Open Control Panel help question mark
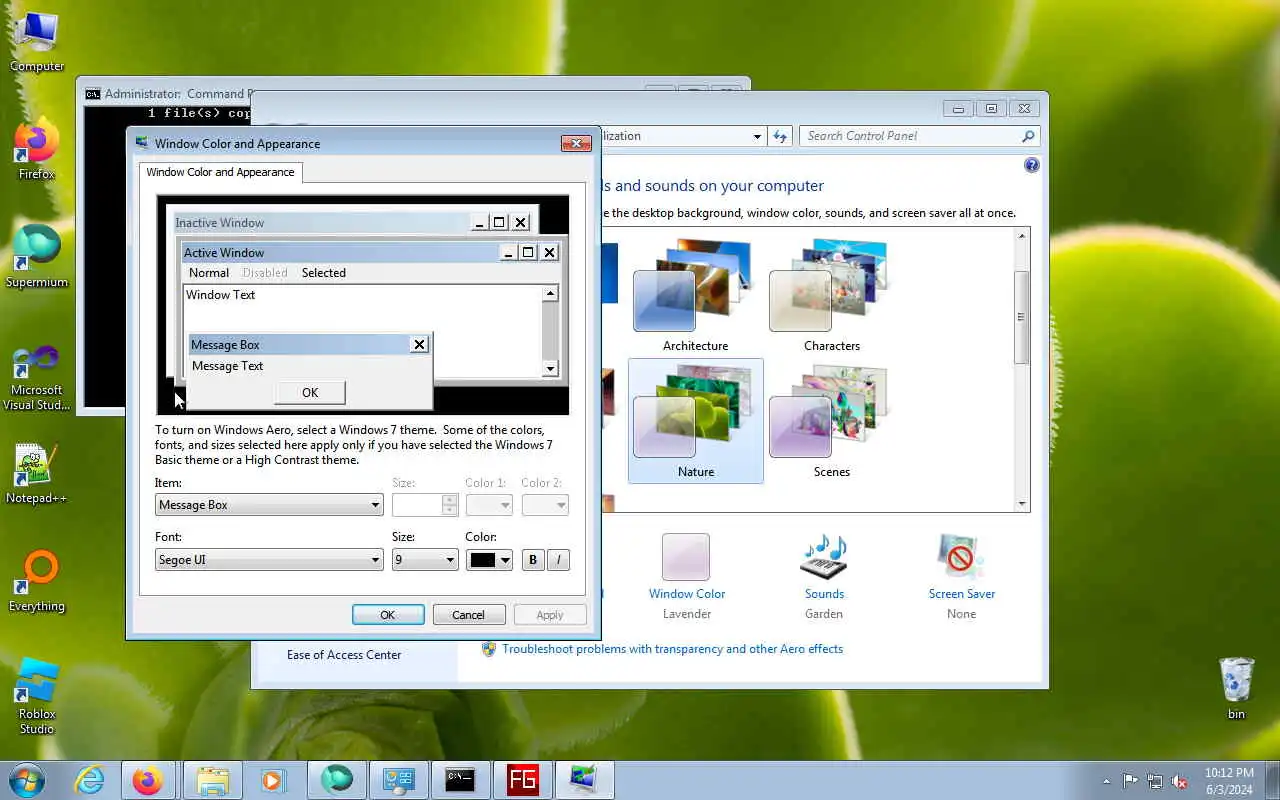1280x800 pixels. click(1031, 165)
